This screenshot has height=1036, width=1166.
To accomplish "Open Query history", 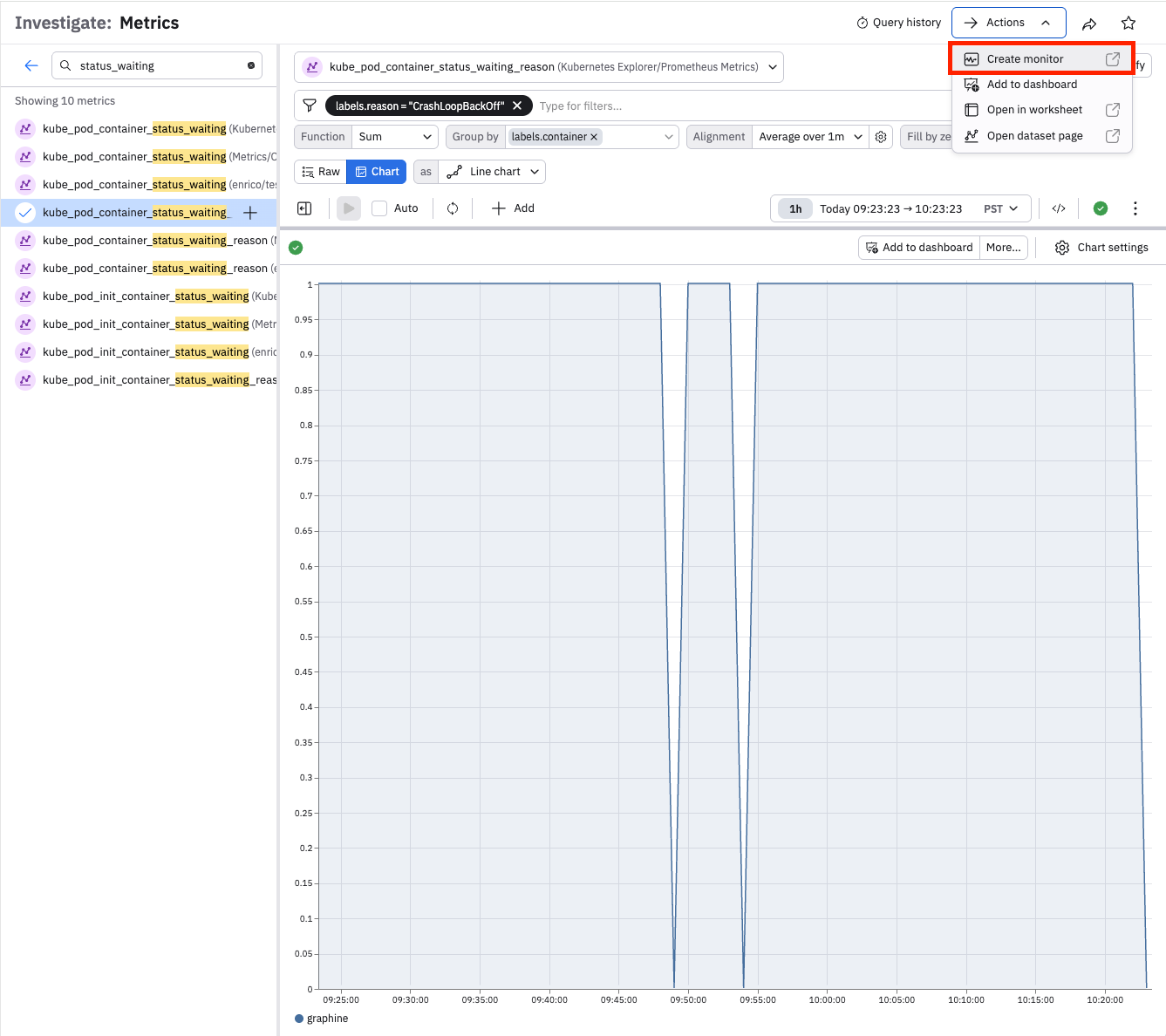I will [x=899, y=23].
